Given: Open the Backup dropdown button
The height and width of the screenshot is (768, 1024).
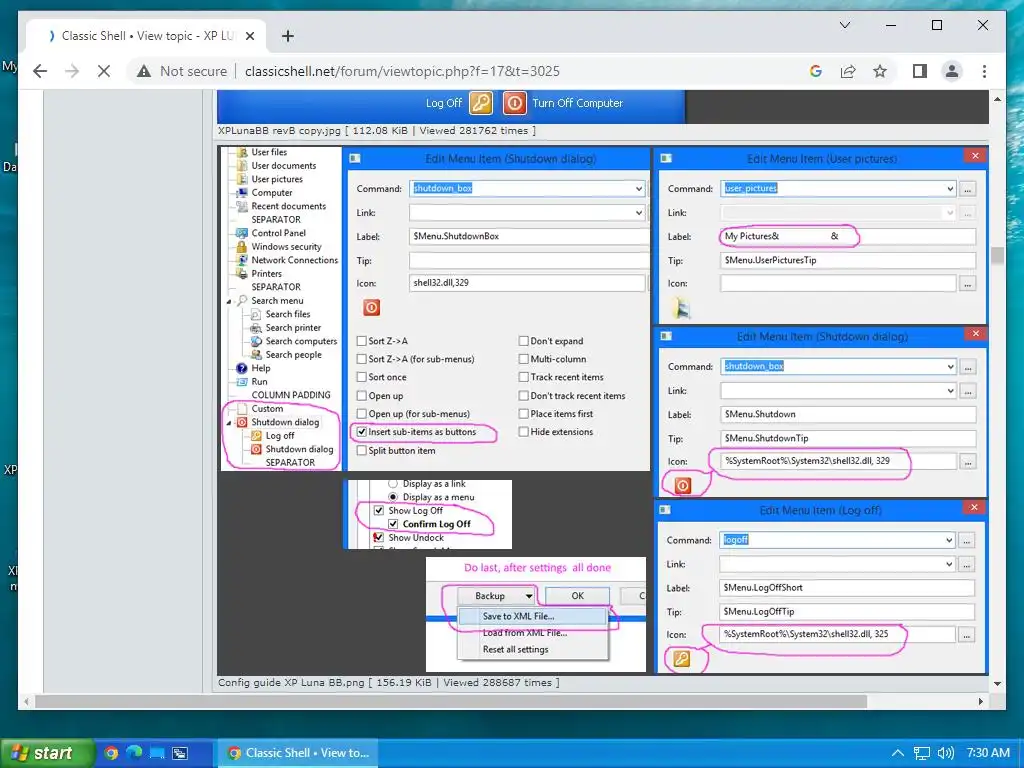Looking at the screenshot, I should coord(496,596).
